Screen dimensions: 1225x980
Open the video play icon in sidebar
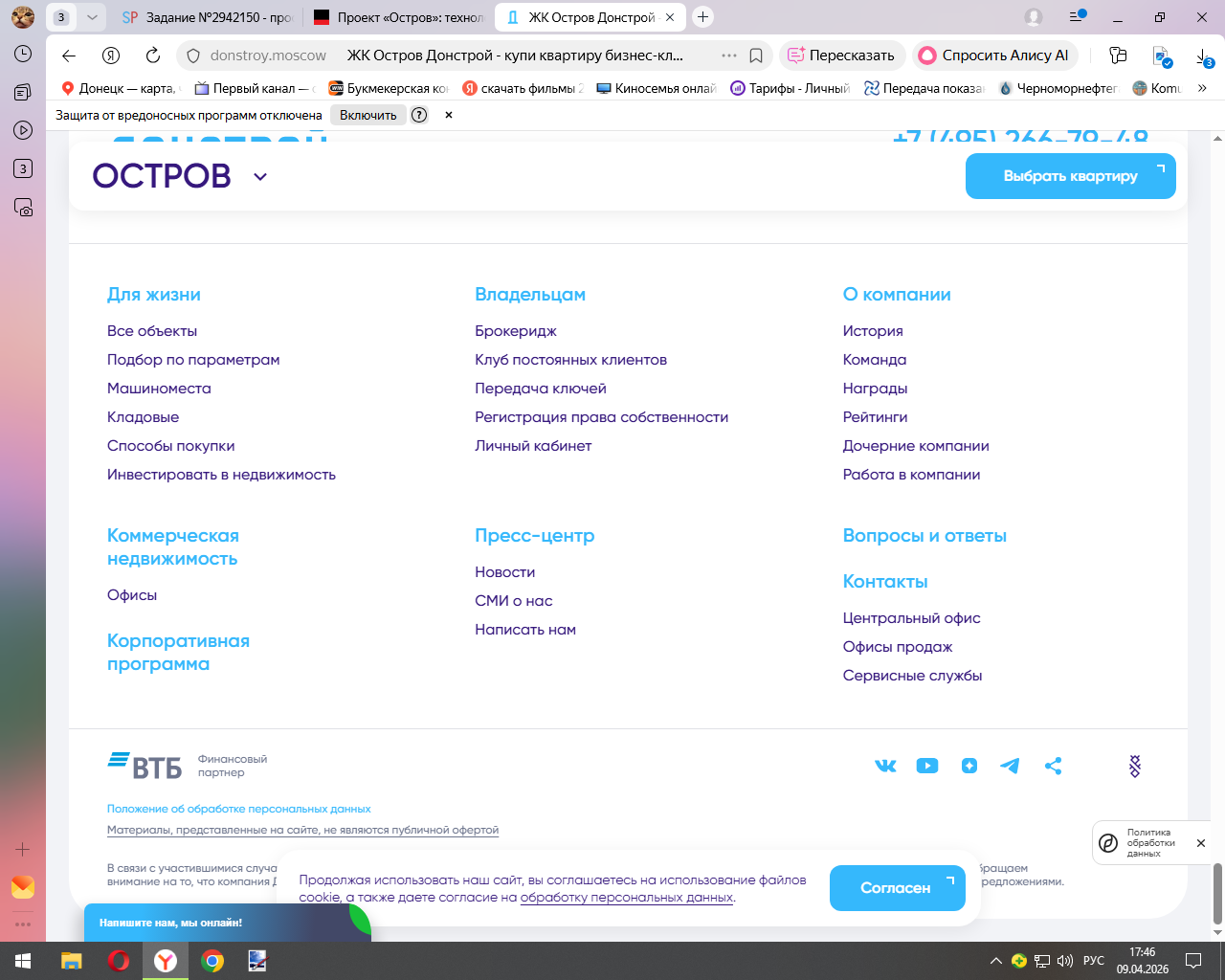tap(23, 130)
